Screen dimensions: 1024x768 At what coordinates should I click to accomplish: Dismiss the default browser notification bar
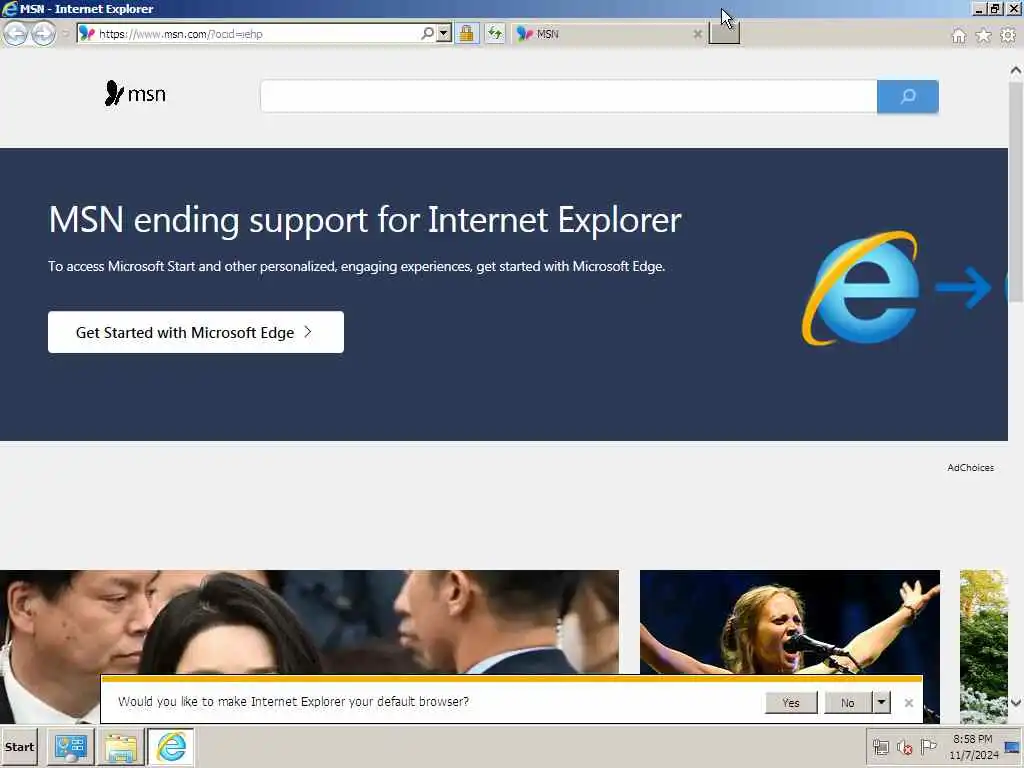[908, 703]
